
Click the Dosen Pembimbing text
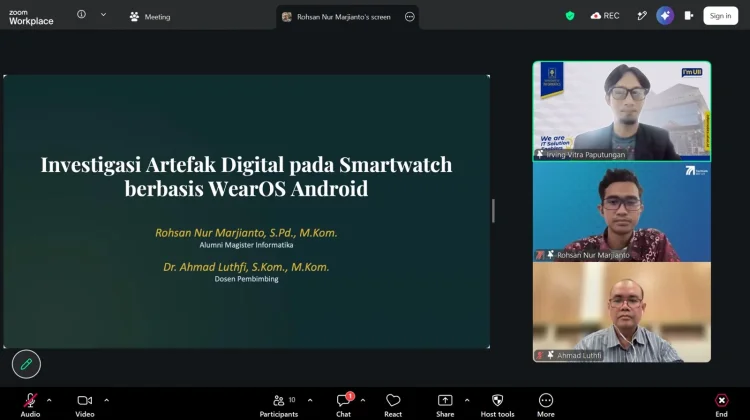click(246, 279)
